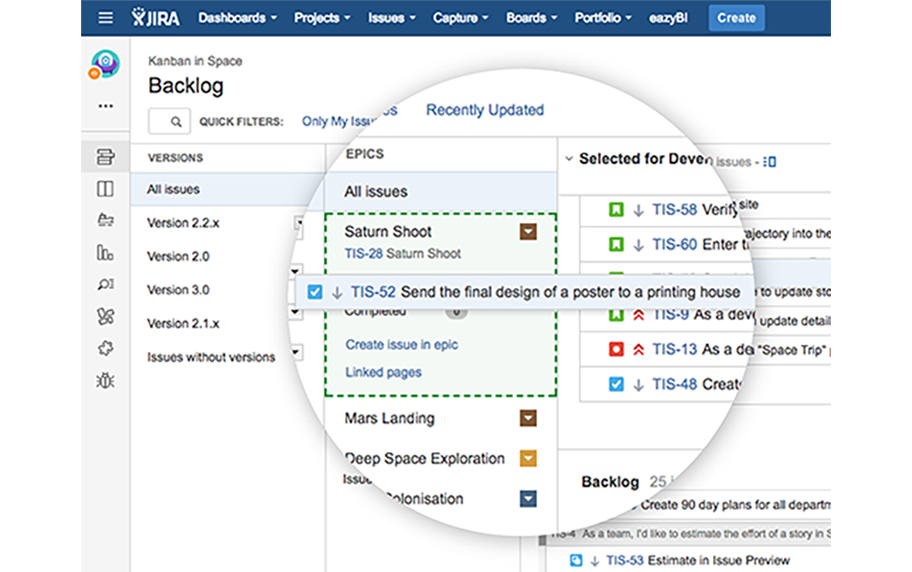Open the Reports chart icon in sidebar
This screenshot has width=912, height=572.
click(x=105, y=252)
